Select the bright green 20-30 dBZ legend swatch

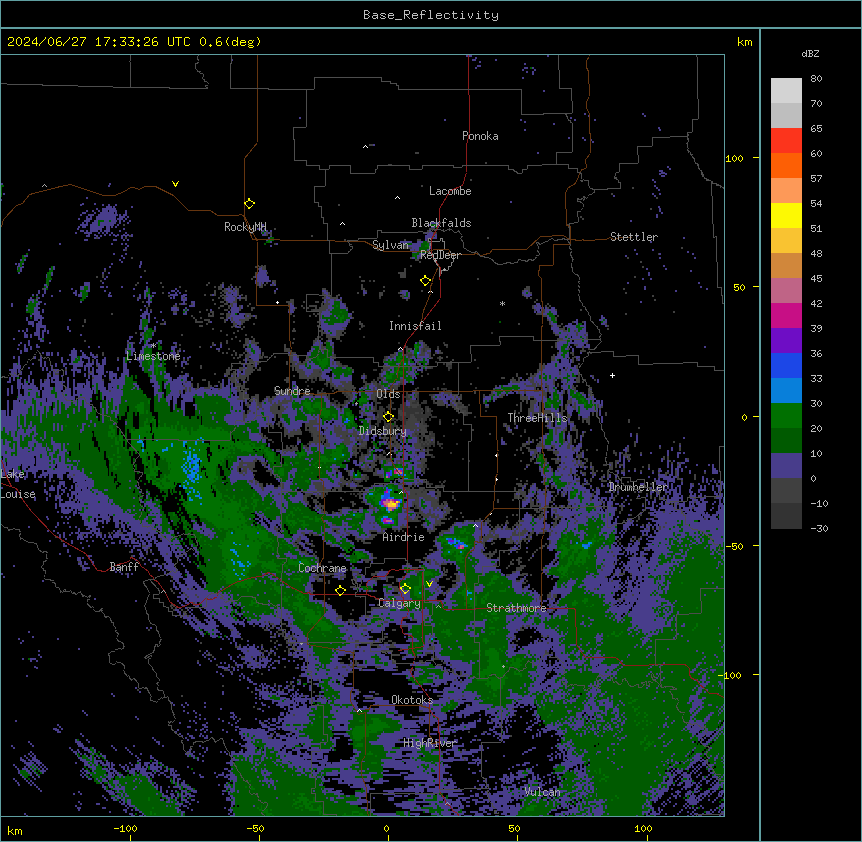tap(786, 416)
